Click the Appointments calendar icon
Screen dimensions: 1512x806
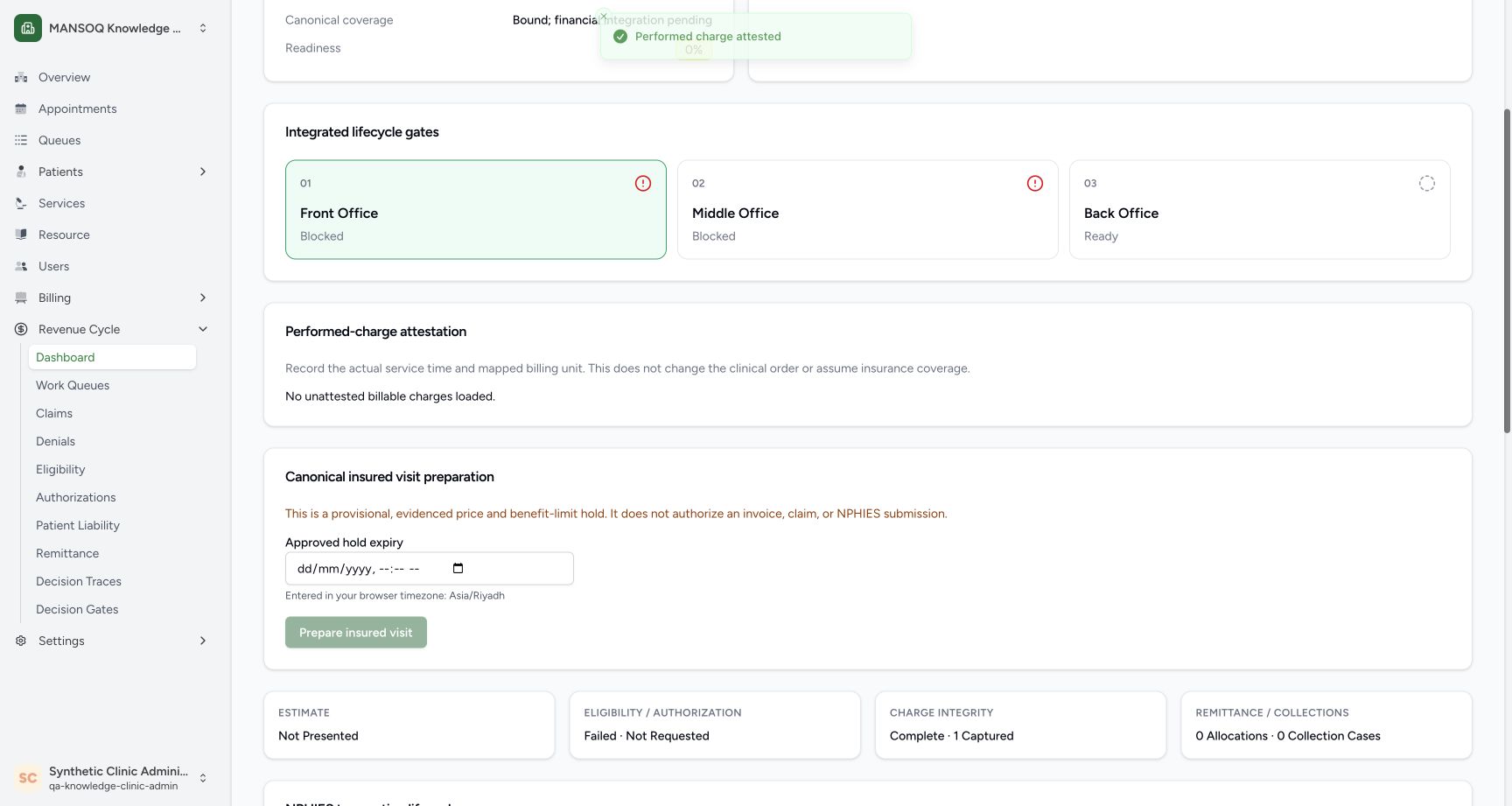coord(21,109)
